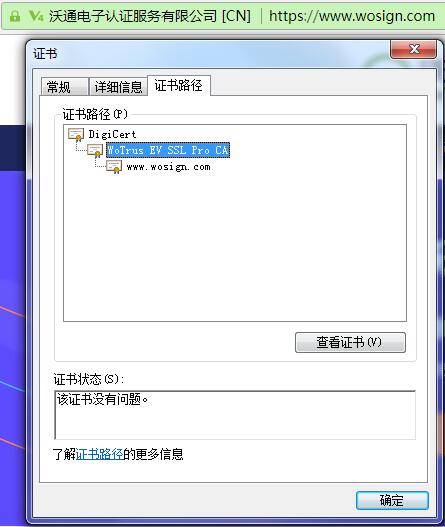The image size is (445, 527).
Task: Close the 证书 dialog with X button
Action: [414, 49]
